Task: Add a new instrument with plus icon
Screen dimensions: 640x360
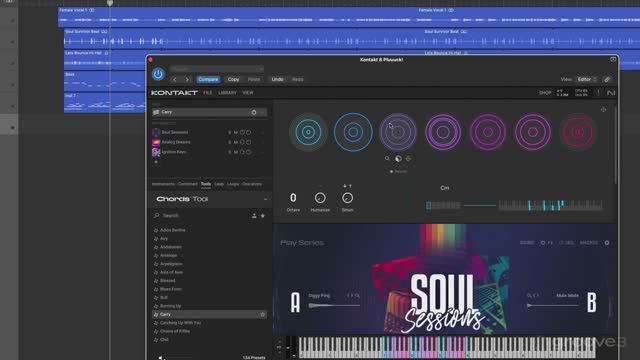Action: click(156, 162)
